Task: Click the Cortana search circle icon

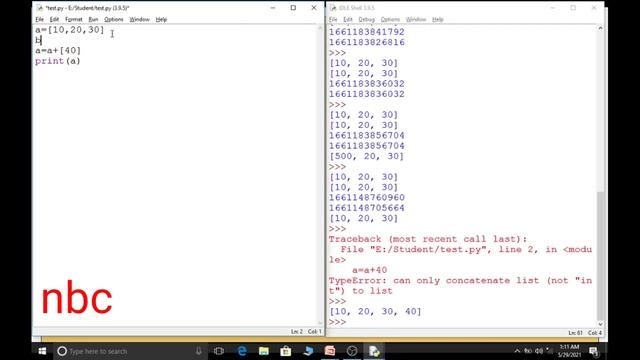Action: pos(62,351)
